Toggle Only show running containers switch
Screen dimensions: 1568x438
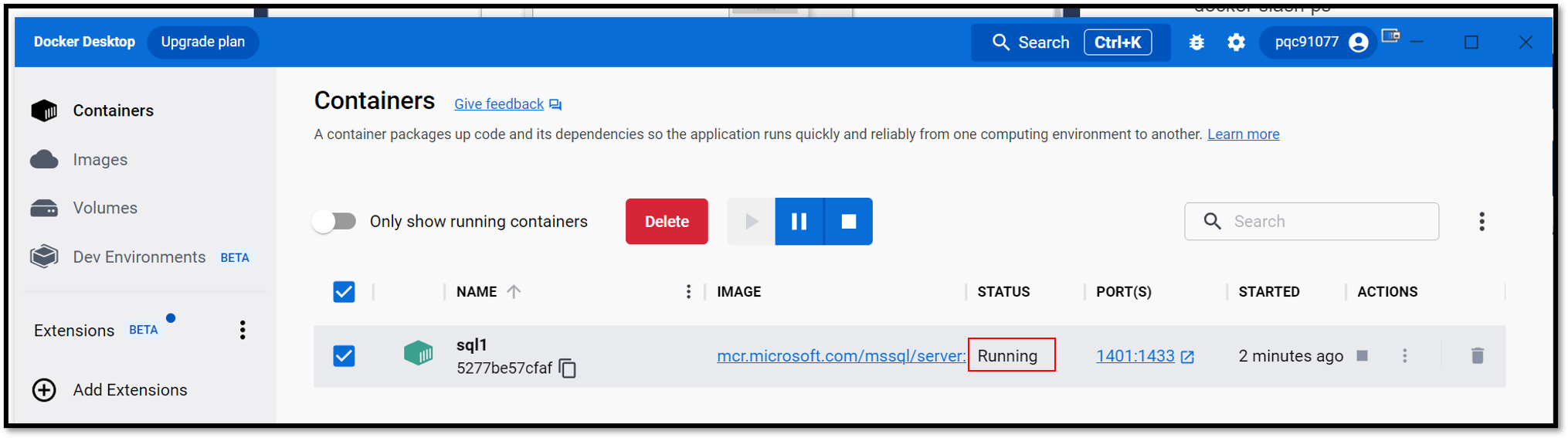pyautogui.click(x=334, y=222)
